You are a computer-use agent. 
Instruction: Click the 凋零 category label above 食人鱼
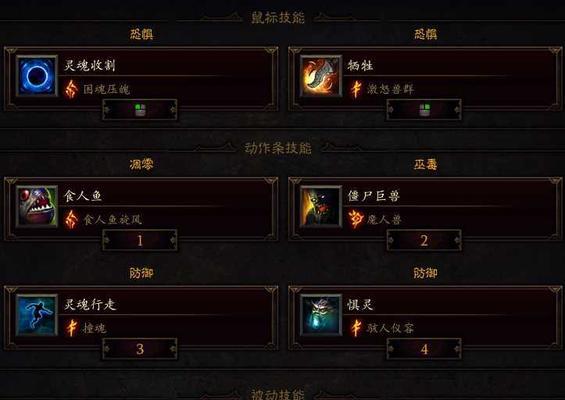[x=142, y=164]
